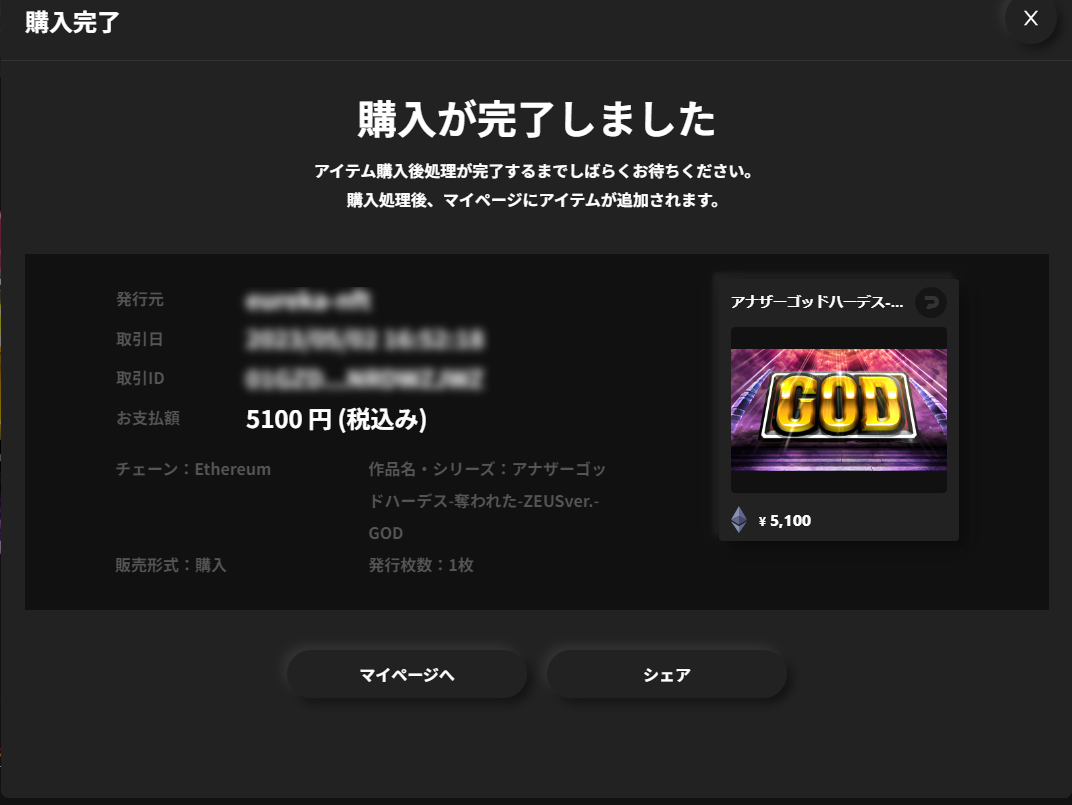Click the ¥5,100 price on the card
Screen dimensions: 1072x805
pos(785,521)
